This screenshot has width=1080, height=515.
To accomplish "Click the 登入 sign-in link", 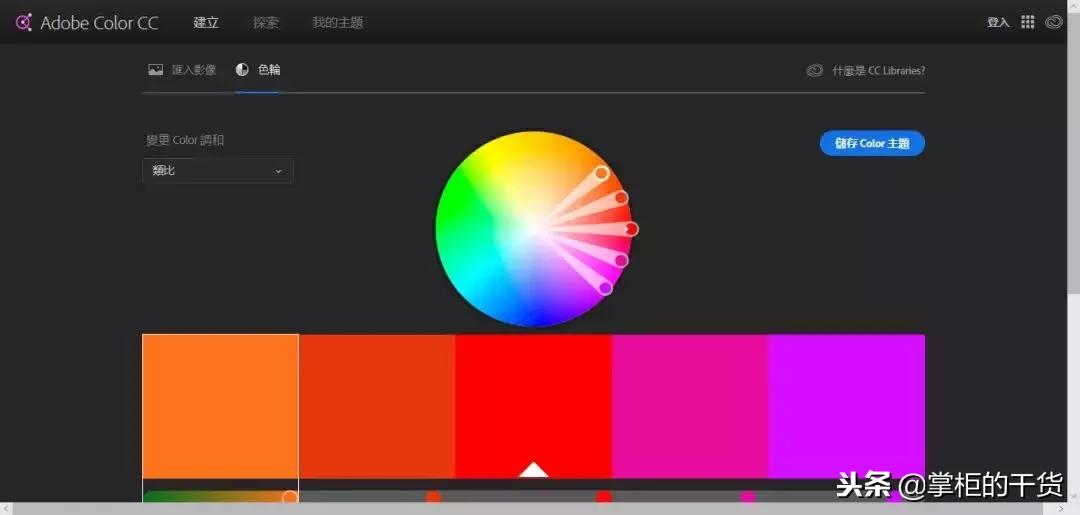I will click(x=998, y=23).
